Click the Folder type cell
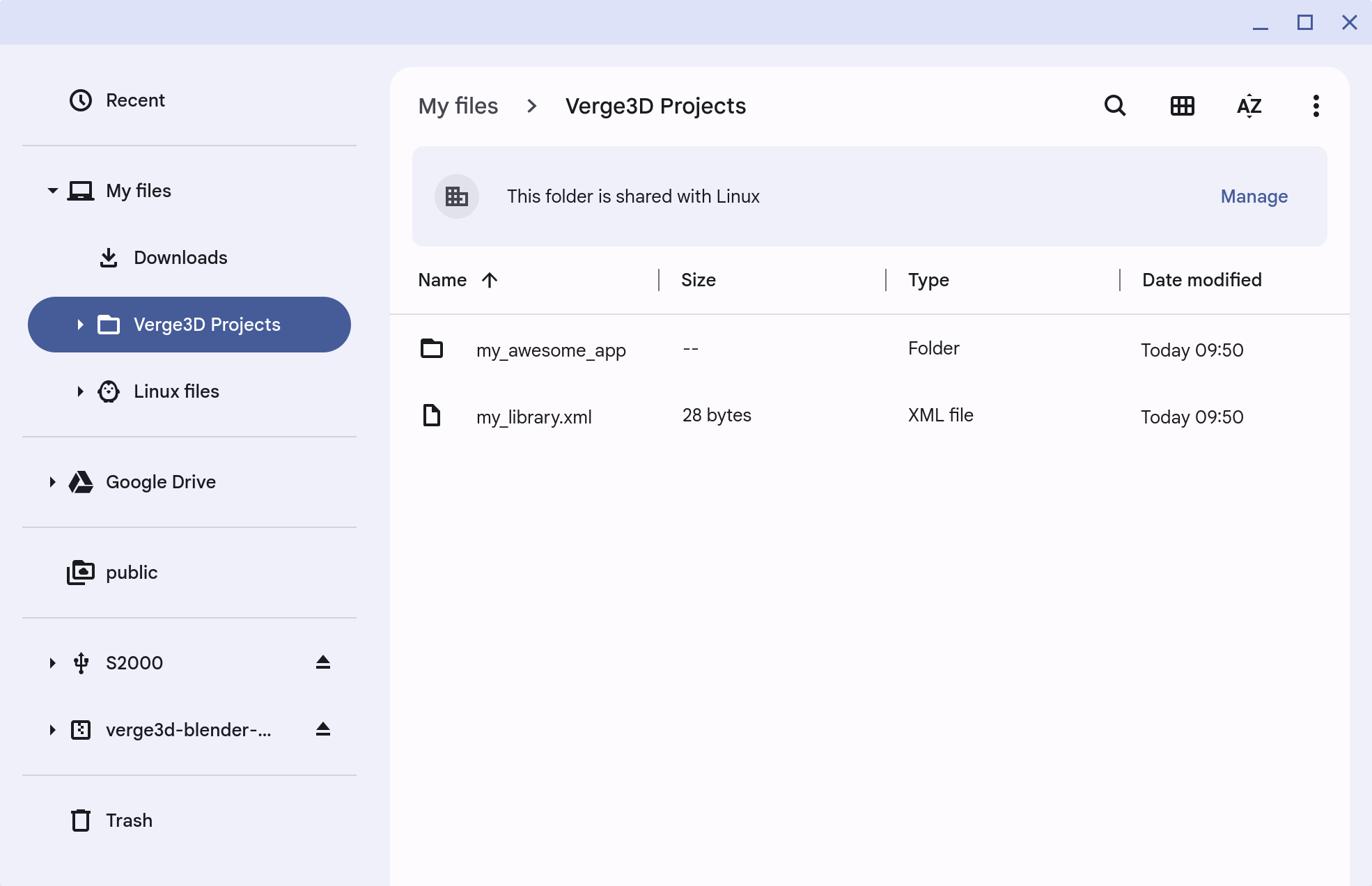1372x886 pixels. point(933,348)
